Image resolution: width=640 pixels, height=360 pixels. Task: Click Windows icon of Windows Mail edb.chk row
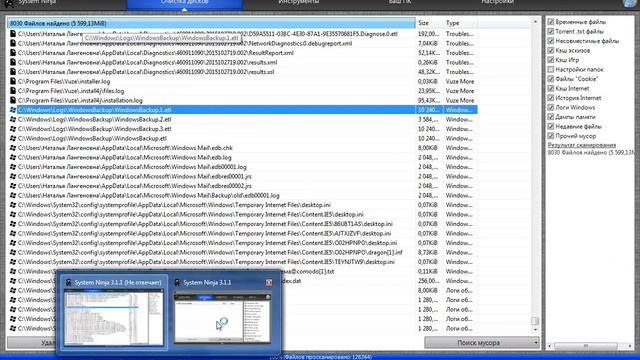tap(13, 148)
